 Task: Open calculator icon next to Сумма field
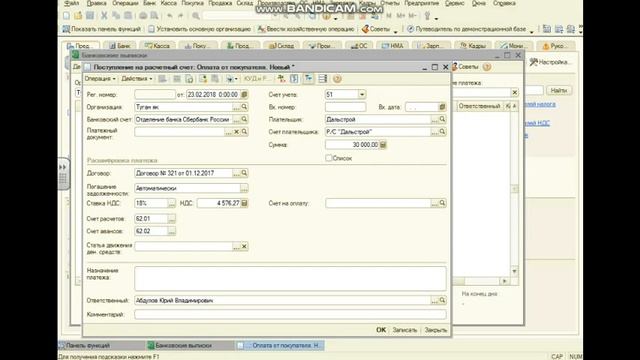tap(383, 144)
